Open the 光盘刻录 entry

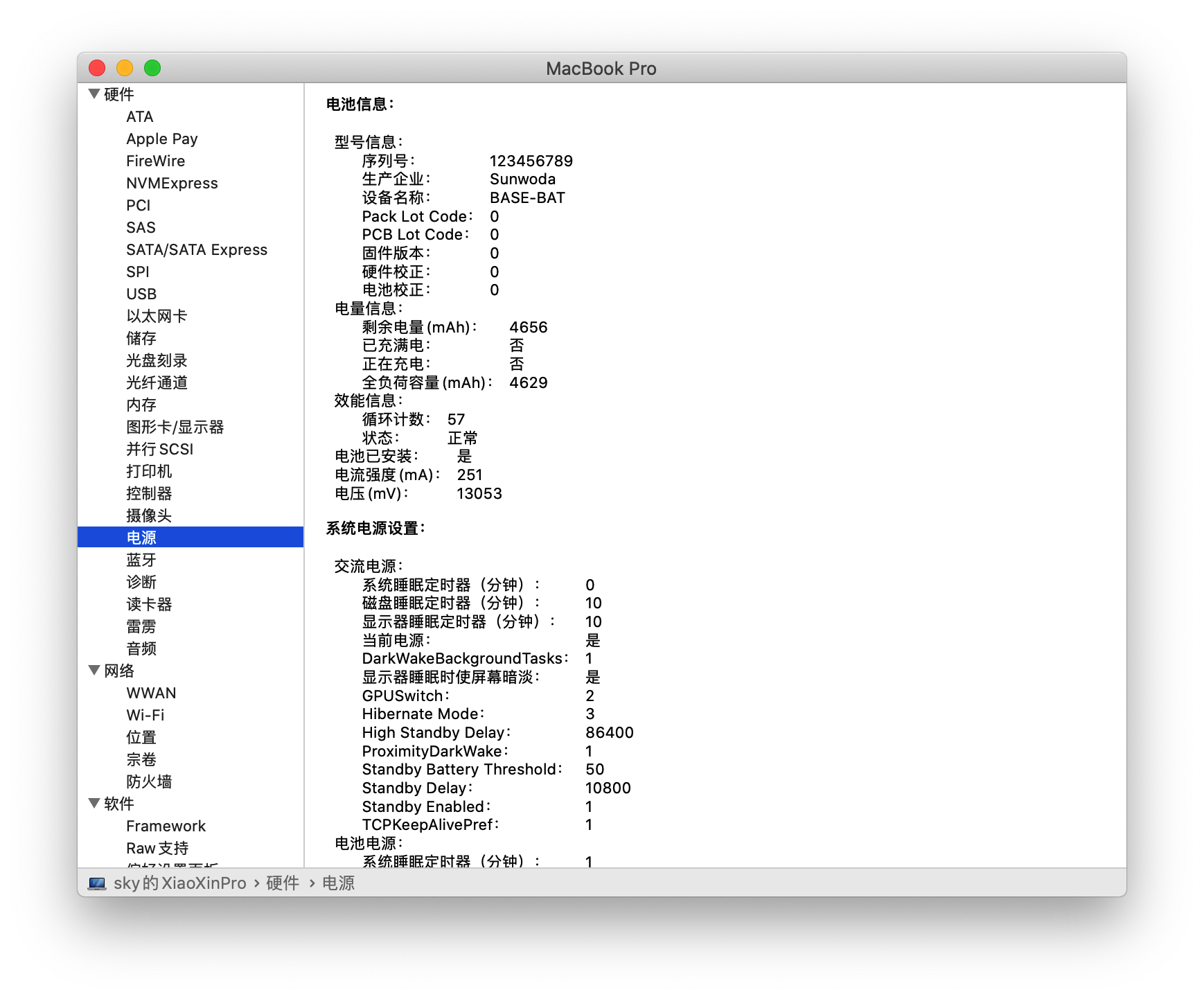click(x=157, y=360)
